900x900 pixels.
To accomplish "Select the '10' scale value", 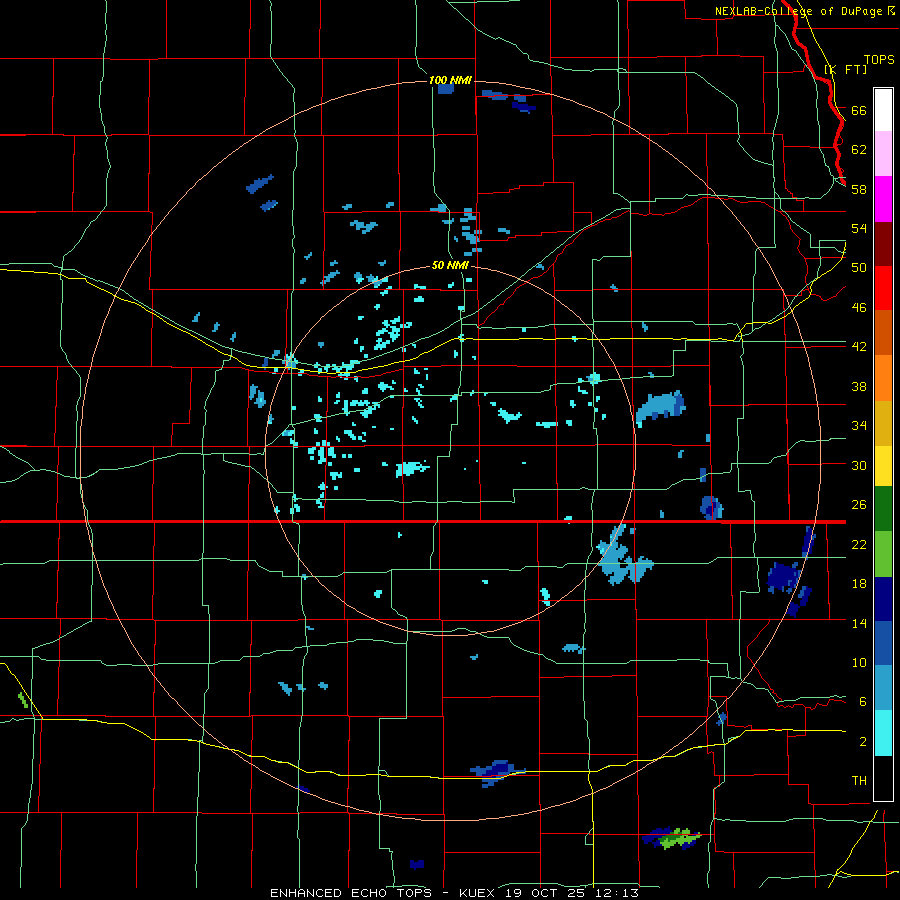I will click(859, 663).
